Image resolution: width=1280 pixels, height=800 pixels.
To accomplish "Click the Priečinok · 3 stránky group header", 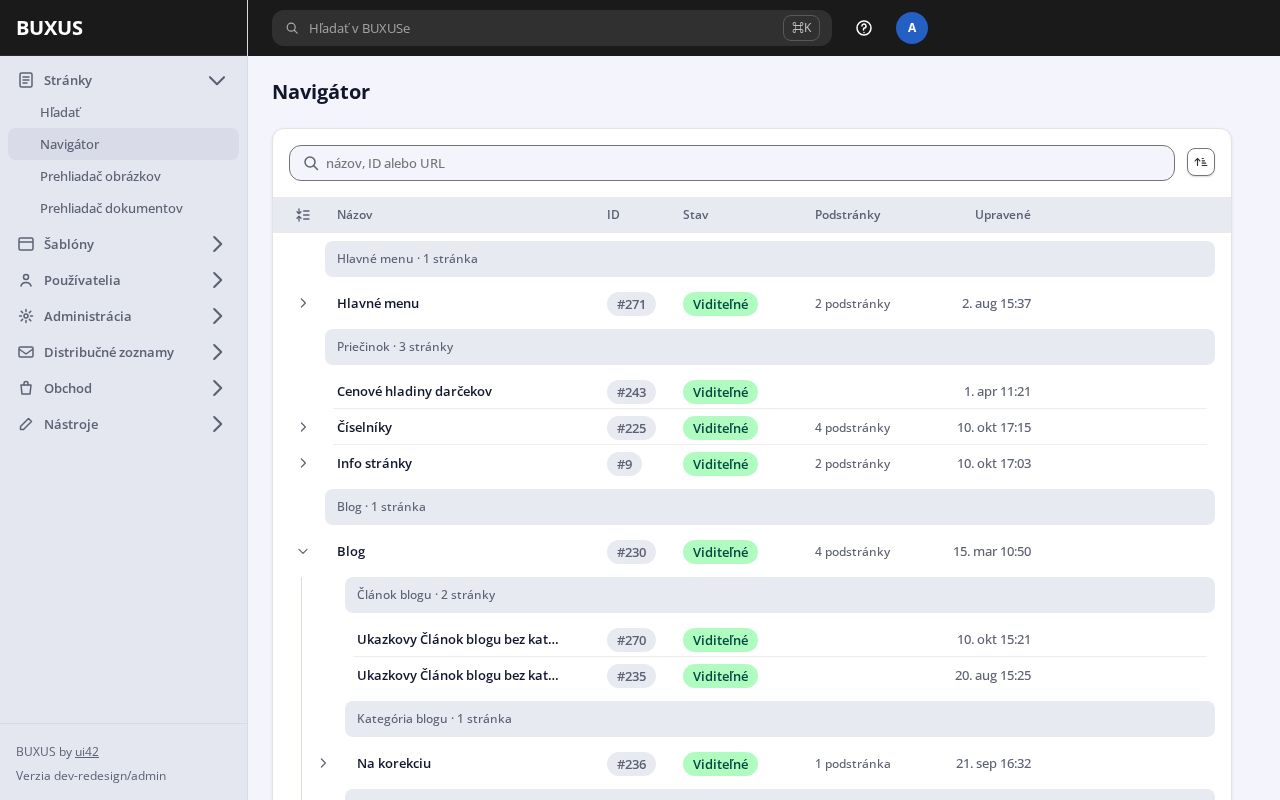I will pyautogui.click(x=770, y=347).
